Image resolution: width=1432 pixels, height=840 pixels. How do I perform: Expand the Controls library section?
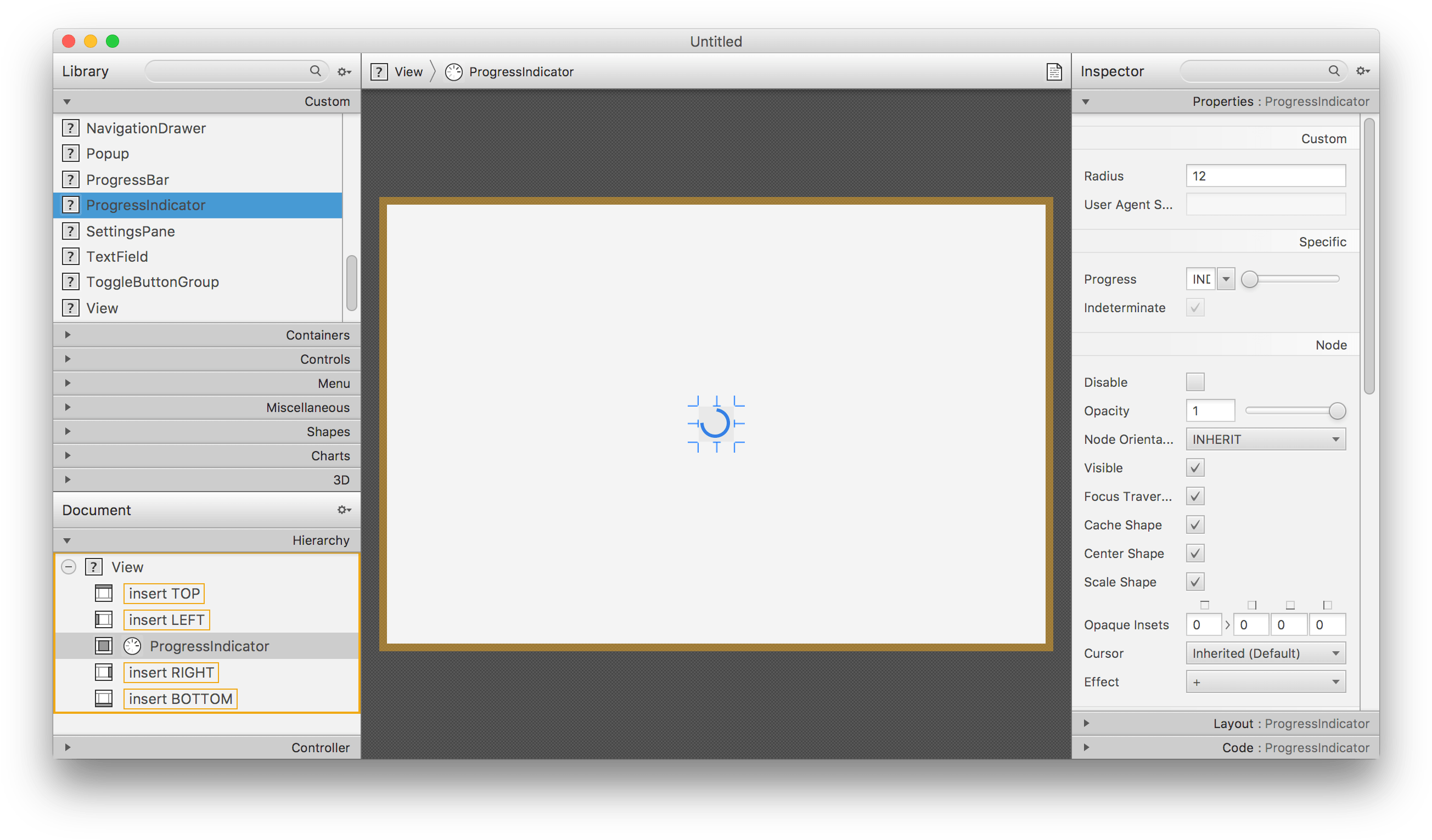click(67, 359)
